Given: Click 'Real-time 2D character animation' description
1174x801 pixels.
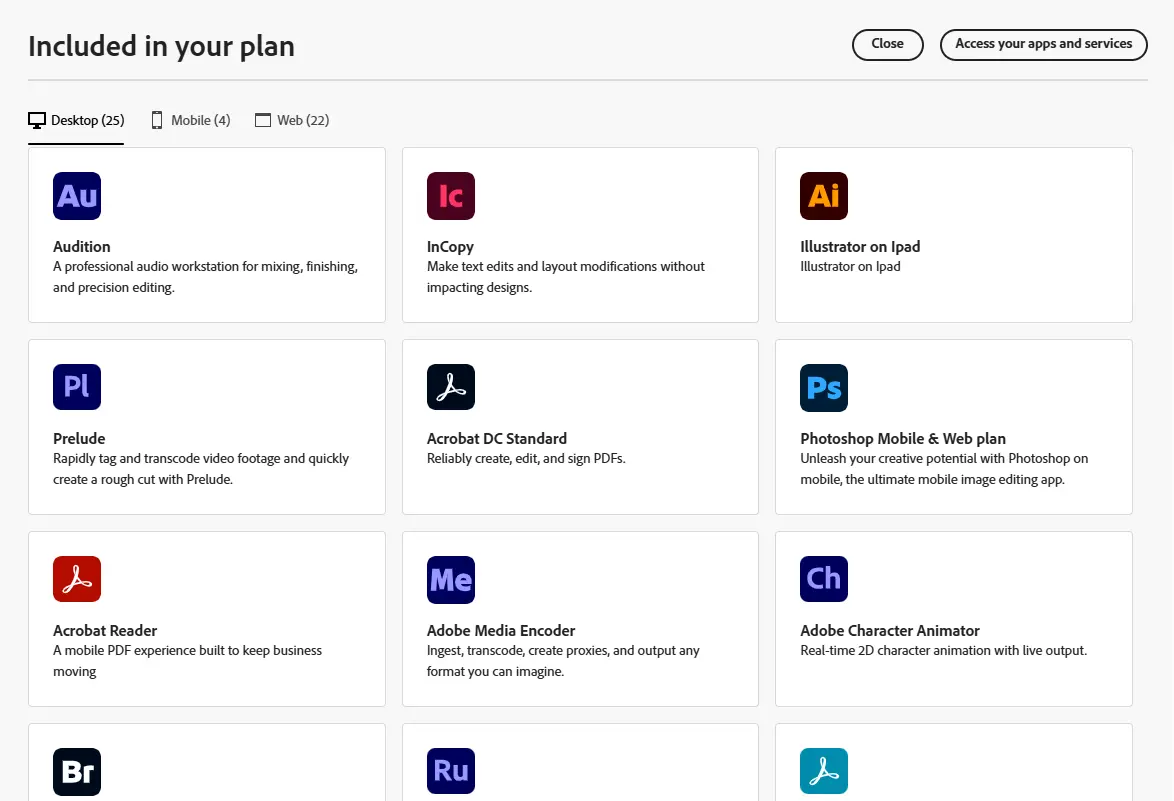Looking at the screenshot, I should tap(943, 651).
